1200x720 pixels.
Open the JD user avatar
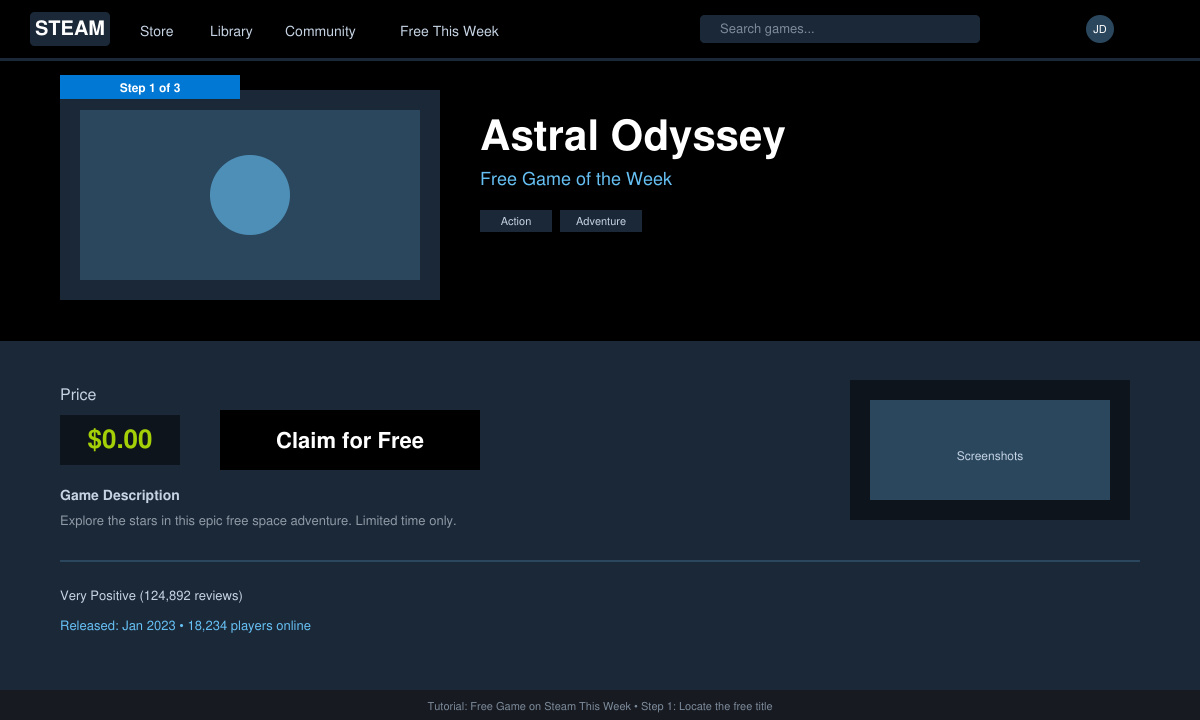point(1100,29)
